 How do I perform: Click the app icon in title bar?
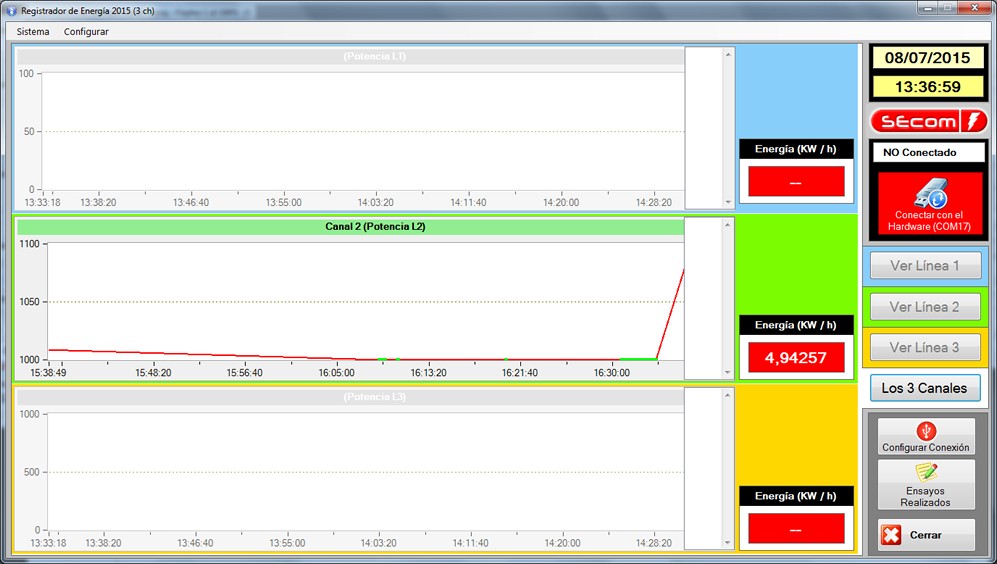pyautogui.click(x=12, y=9)
